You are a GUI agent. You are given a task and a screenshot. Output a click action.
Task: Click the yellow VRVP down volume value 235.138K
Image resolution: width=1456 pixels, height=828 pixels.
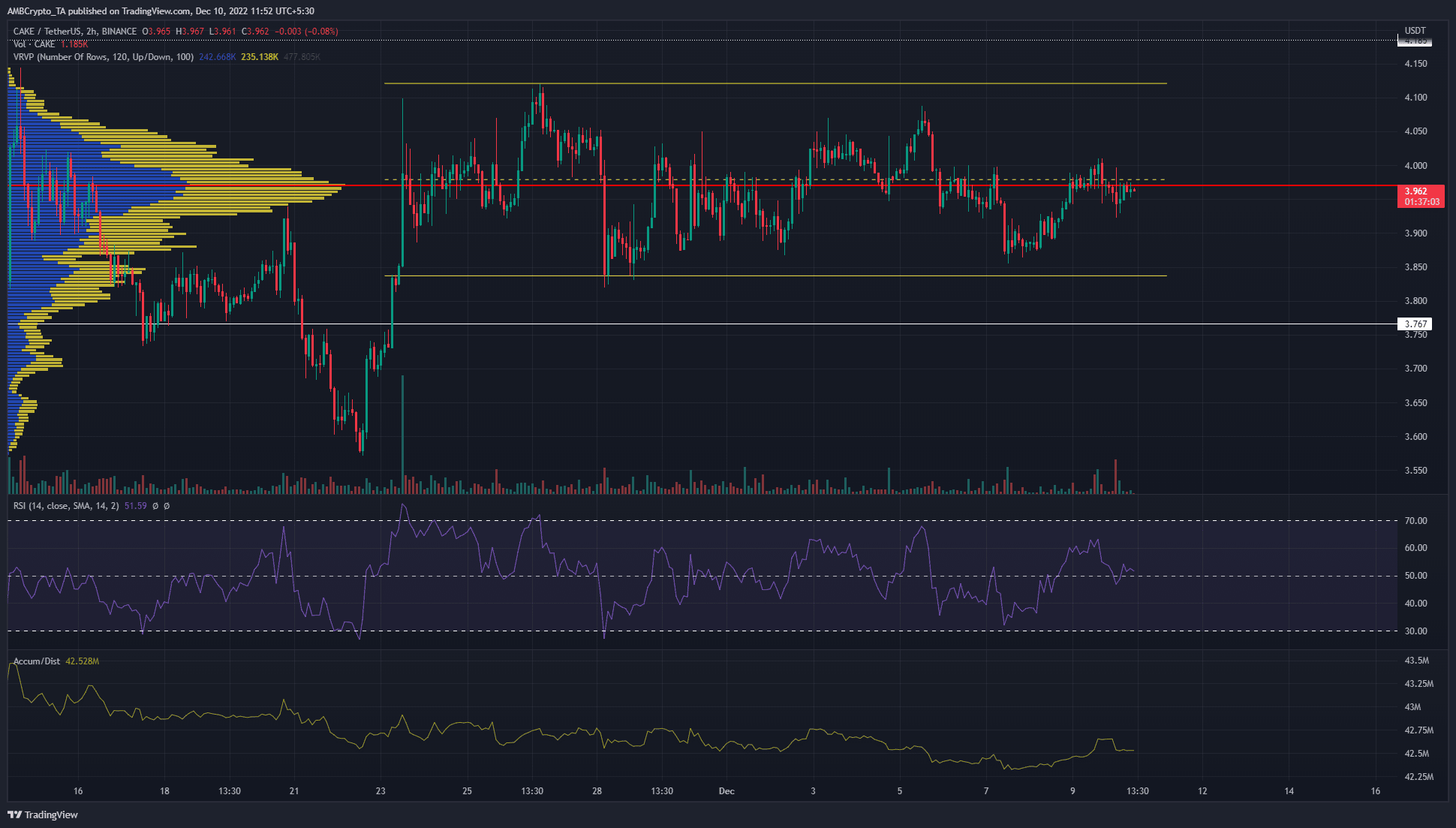point(260,57)
